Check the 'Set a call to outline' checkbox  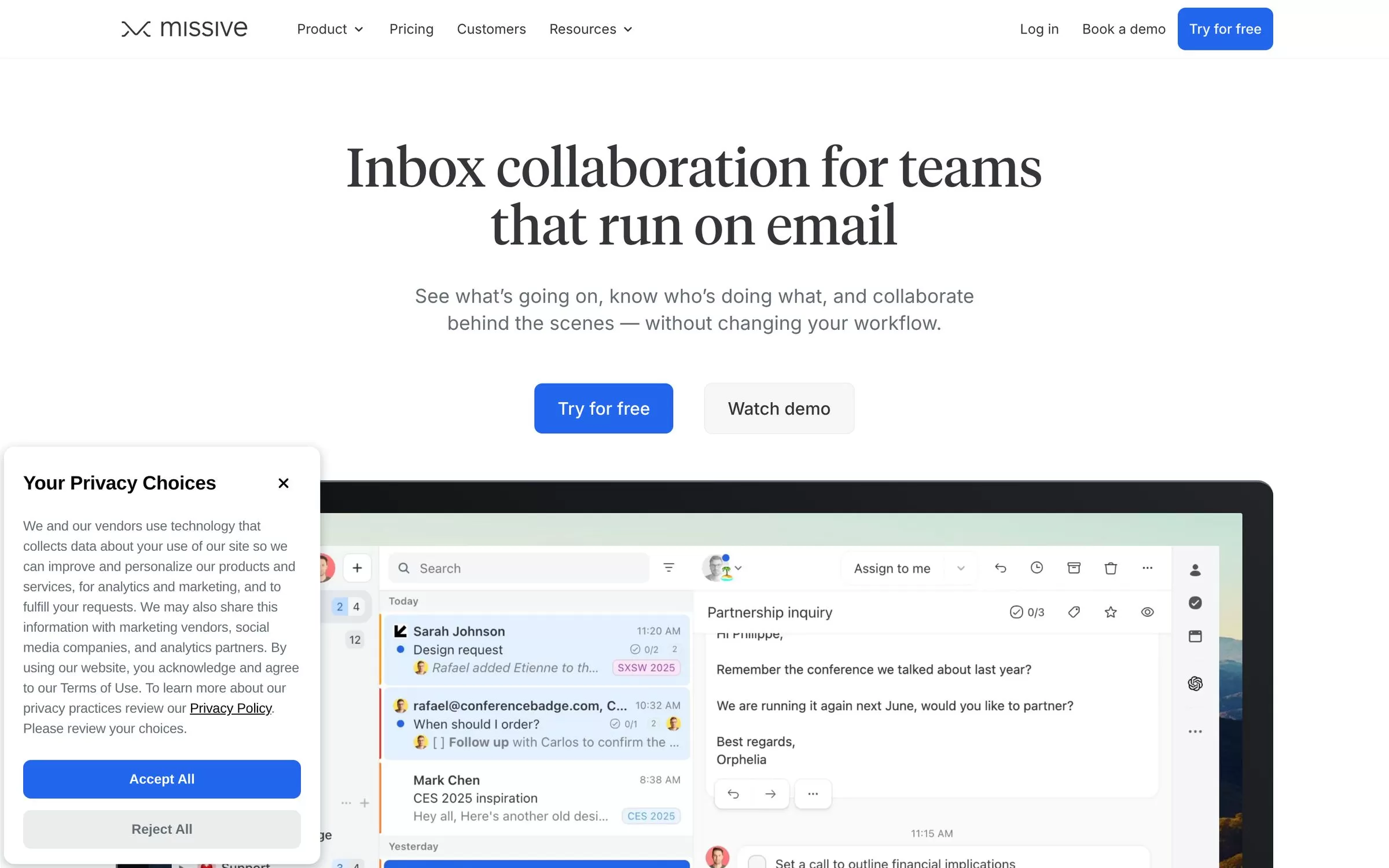(756, 862)
